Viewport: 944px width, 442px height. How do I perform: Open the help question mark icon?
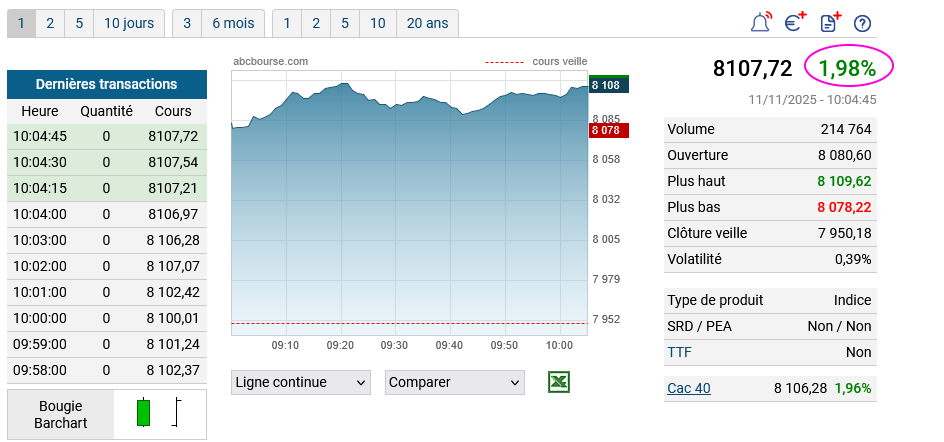pos(862,23)
